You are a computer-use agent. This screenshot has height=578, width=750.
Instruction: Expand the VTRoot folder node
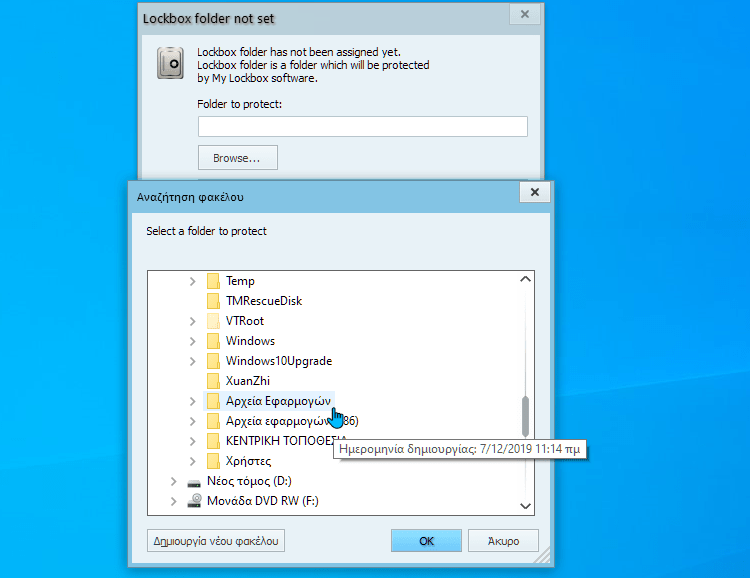click(192, 321)
